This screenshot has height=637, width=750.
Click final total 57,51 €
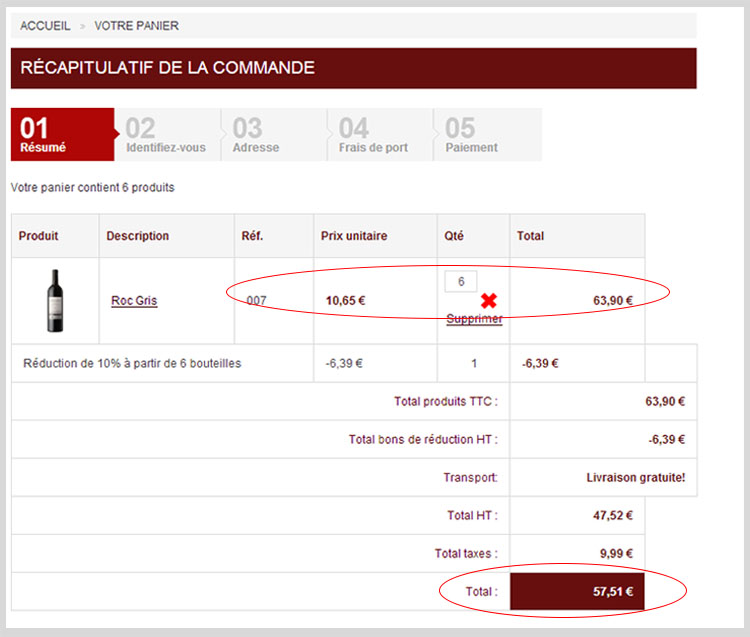coord(613,592)
